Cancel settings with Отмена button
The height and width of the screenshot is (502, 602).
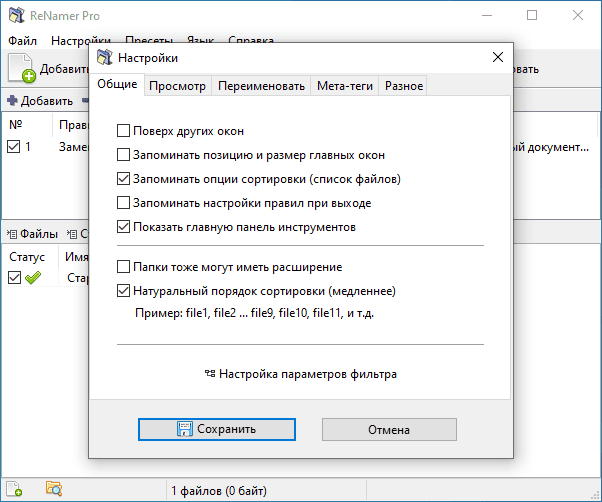389,429
